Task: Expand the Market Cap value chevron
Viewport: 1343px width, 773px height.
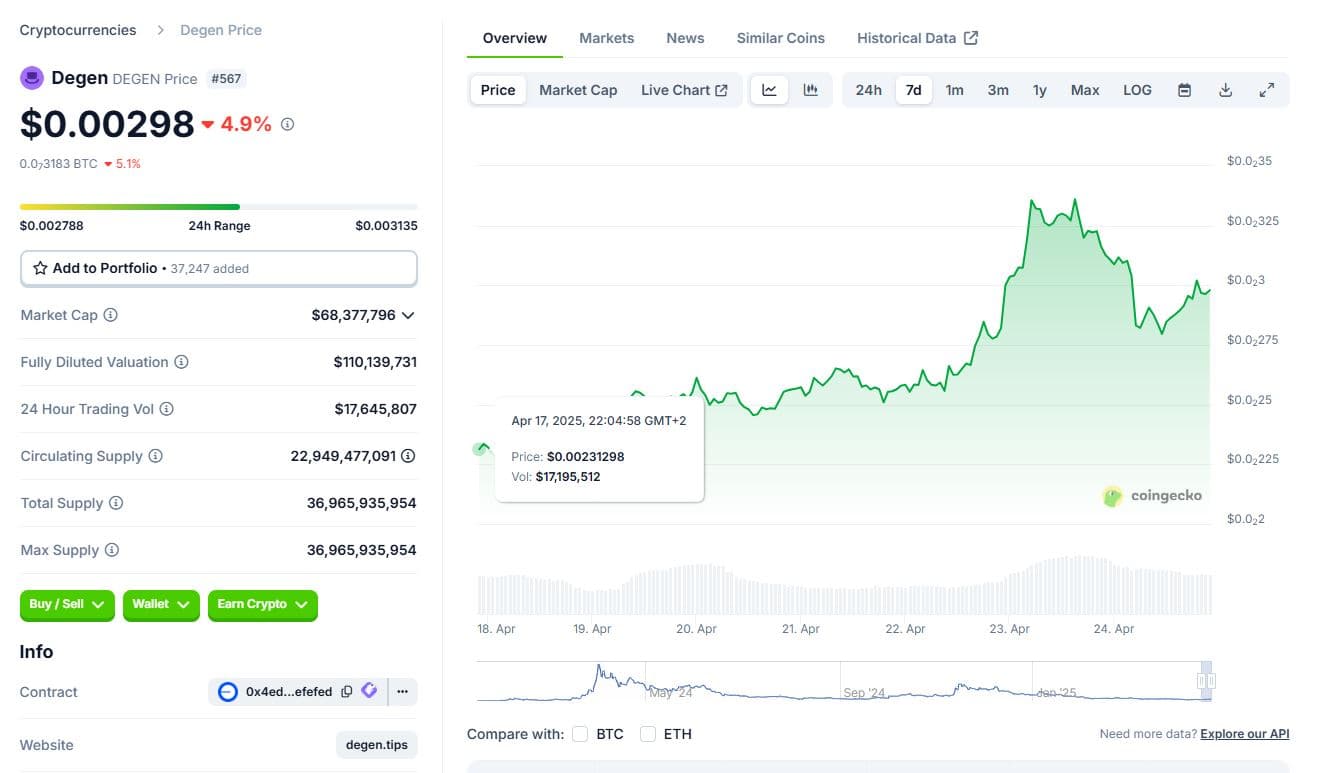Action: tap(408, 315)
